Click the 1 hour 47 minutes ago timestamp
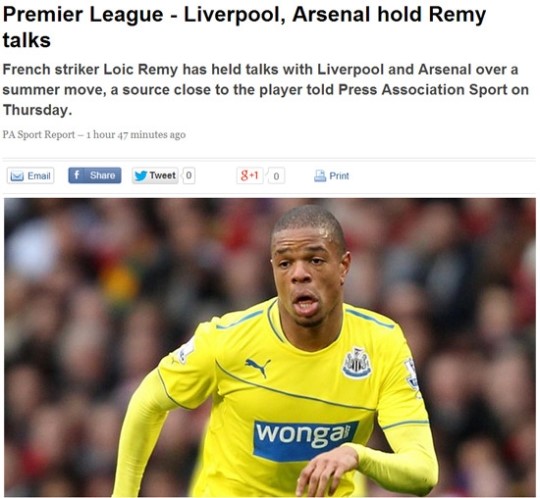This screenshot has height=498, width=540. pos(136,134)
